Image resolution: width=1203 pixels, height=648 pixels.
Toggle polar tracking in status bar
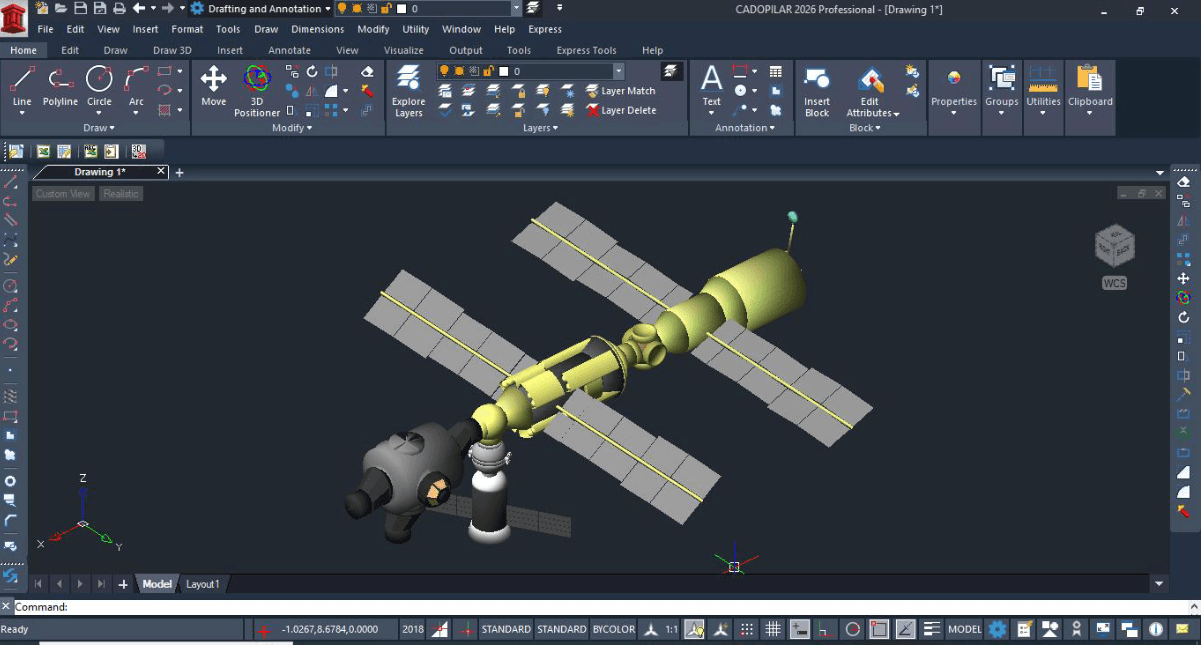pos(853,630)
